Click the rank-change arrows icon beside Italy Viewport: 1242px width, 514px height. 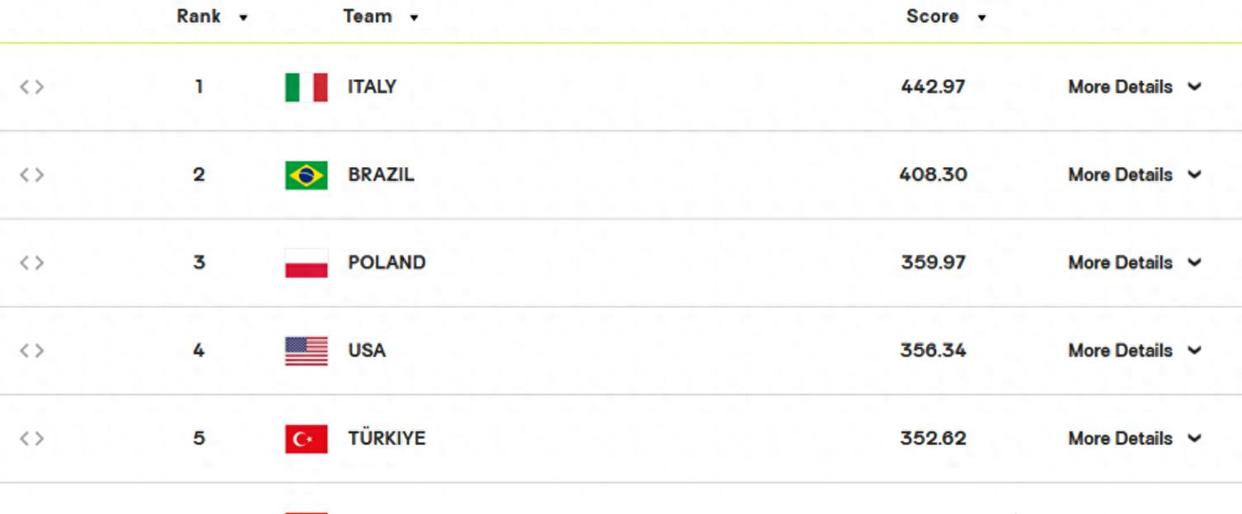[x=32, y=87]
